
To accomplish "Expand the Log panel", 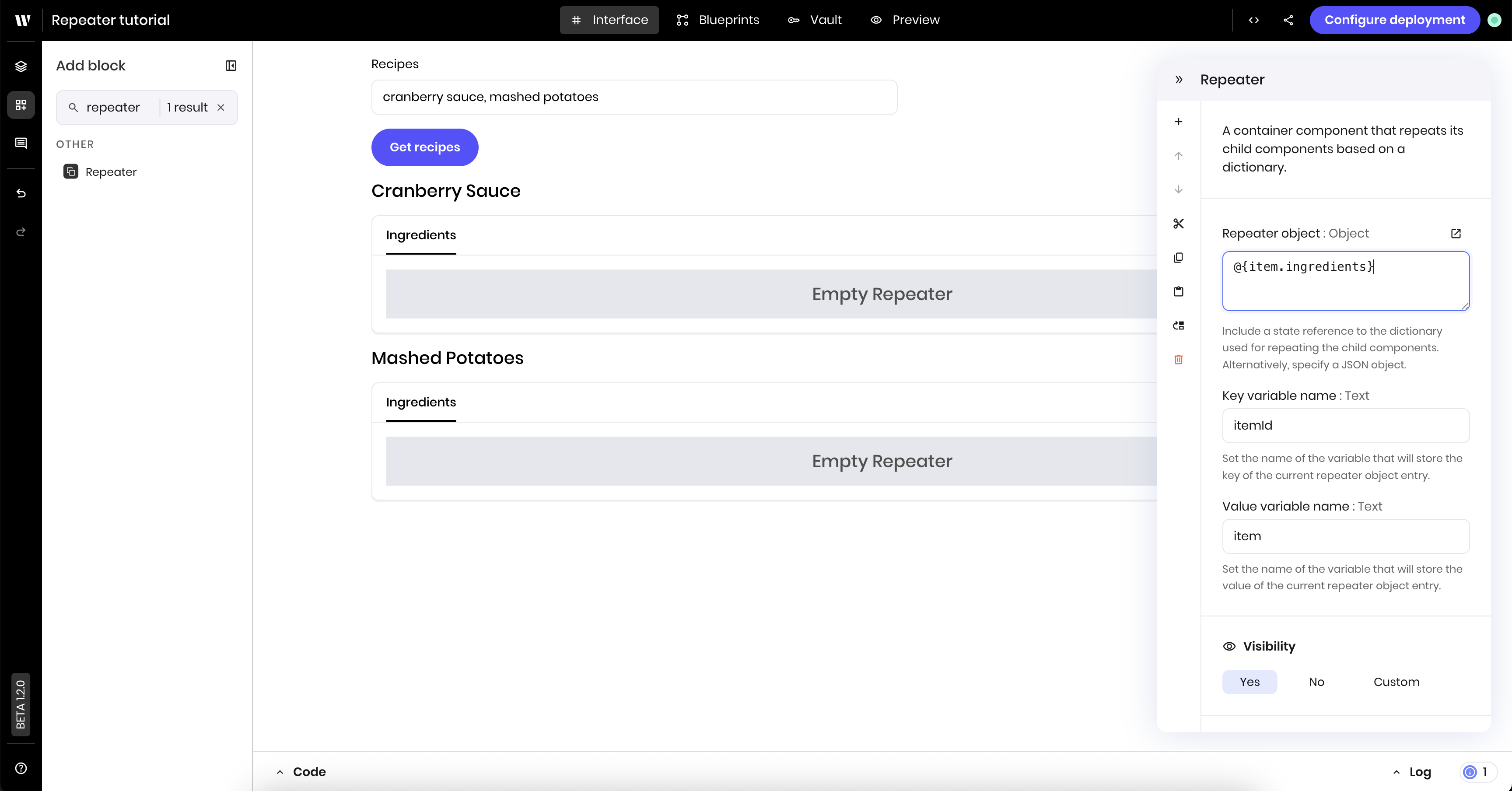I will click(x=1412, y=772).
